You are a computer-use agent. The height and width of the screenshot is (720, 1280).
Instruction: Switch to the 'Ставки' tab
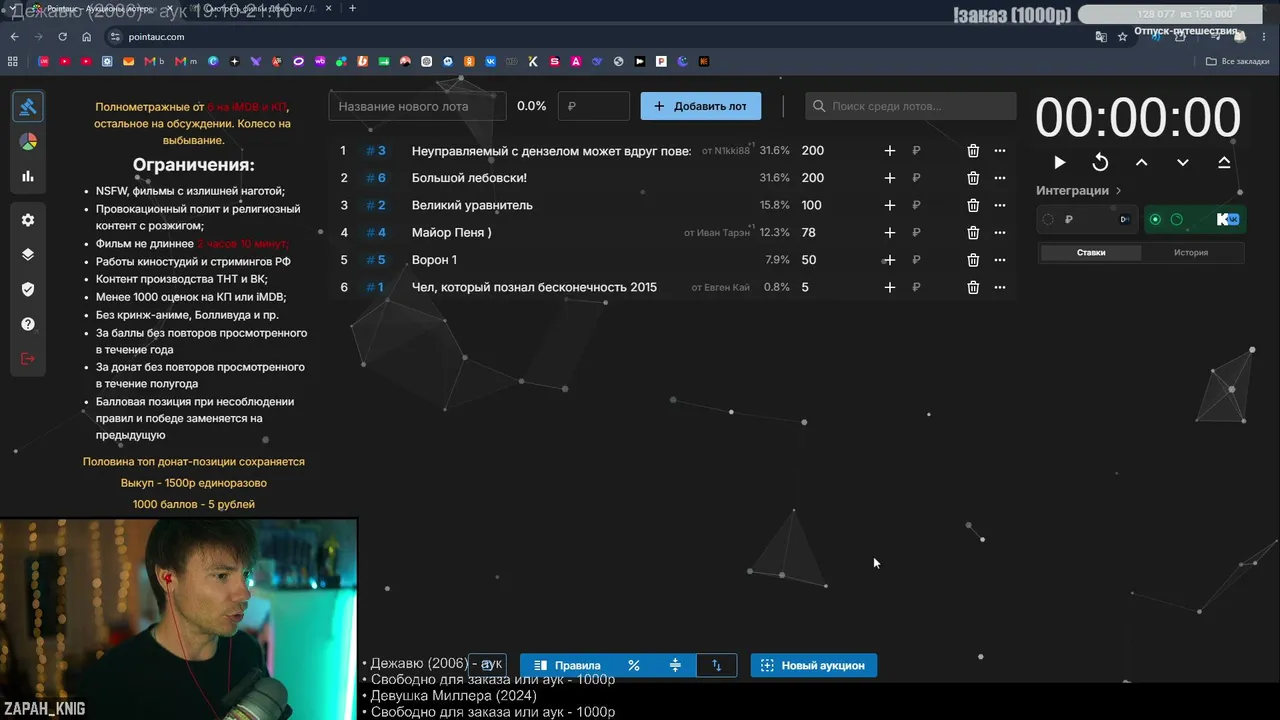click(x=1091, y=253)
